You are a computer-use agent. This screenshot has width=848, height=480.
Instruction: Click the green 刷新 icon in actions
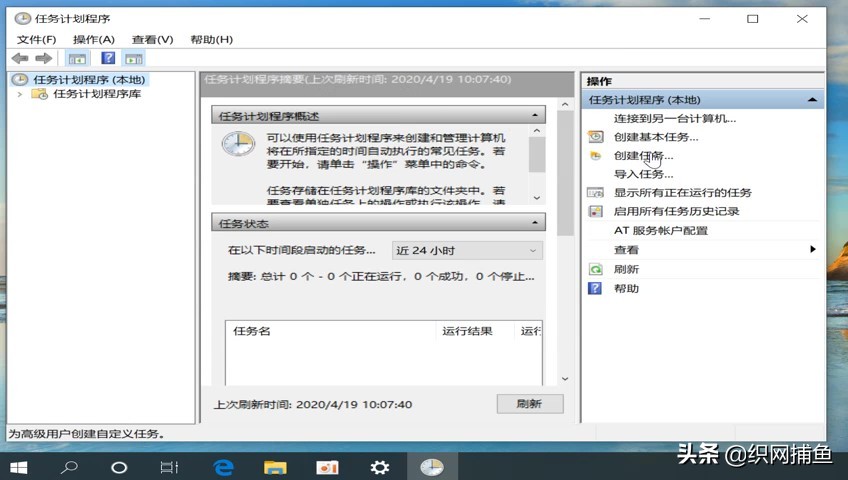click(x=595, y=269)
